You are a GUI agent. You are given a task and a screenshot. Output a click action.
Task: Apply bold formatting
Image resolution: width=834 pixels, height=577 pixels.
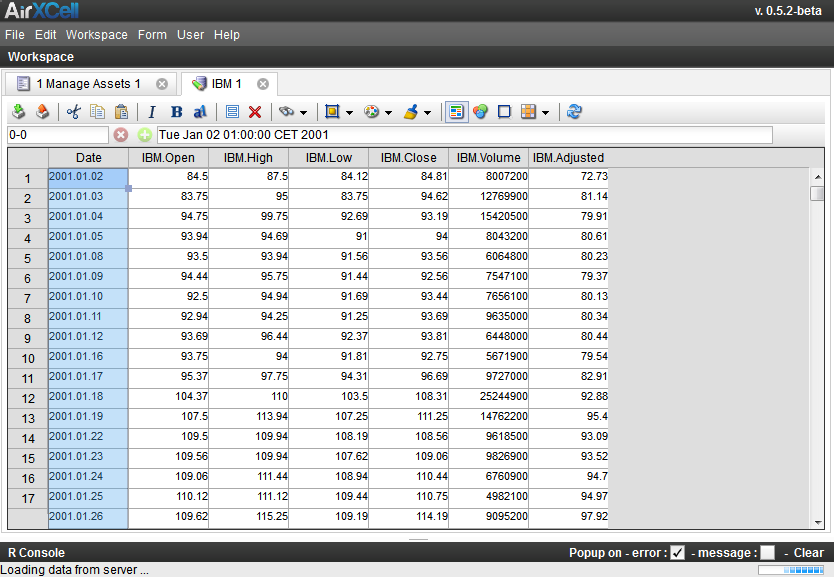pyautogui.click(x=177, y=112)
